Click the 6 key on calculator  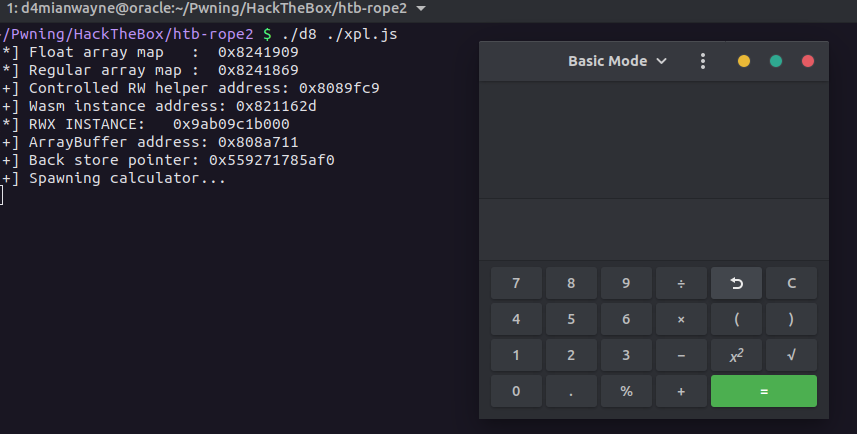626,319
